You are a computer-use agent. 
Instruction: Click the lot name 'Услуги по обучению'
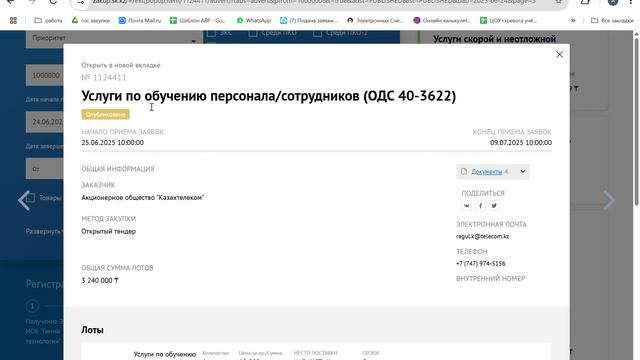click(165, 354)
